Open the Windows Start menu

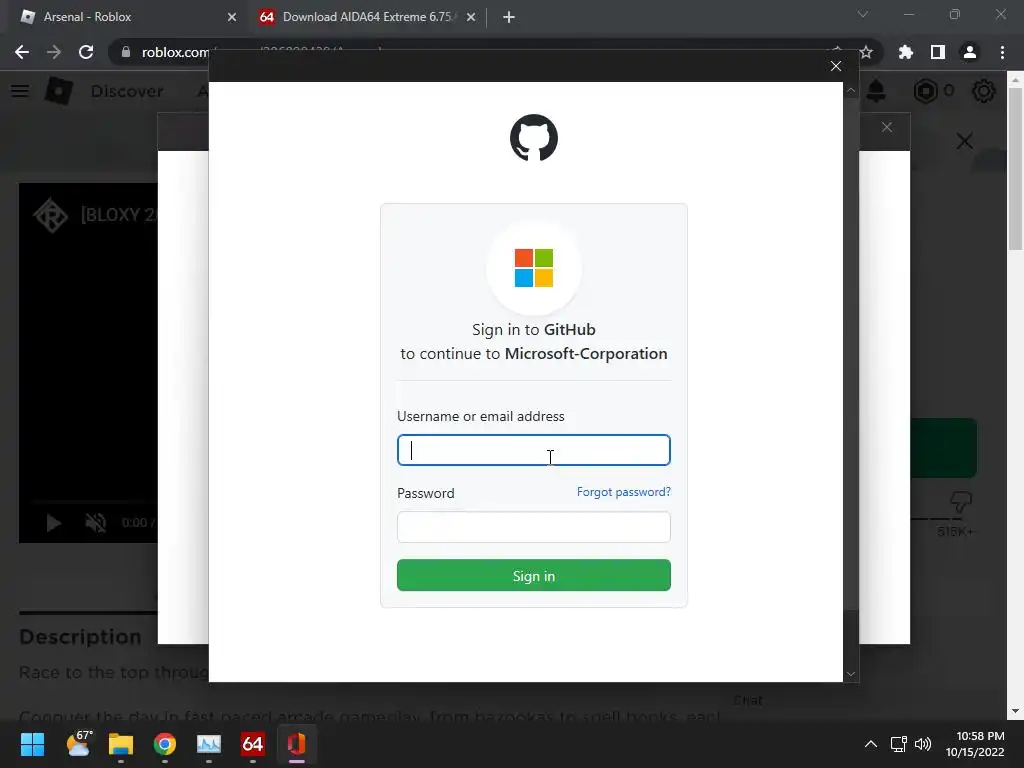(32, 744)
